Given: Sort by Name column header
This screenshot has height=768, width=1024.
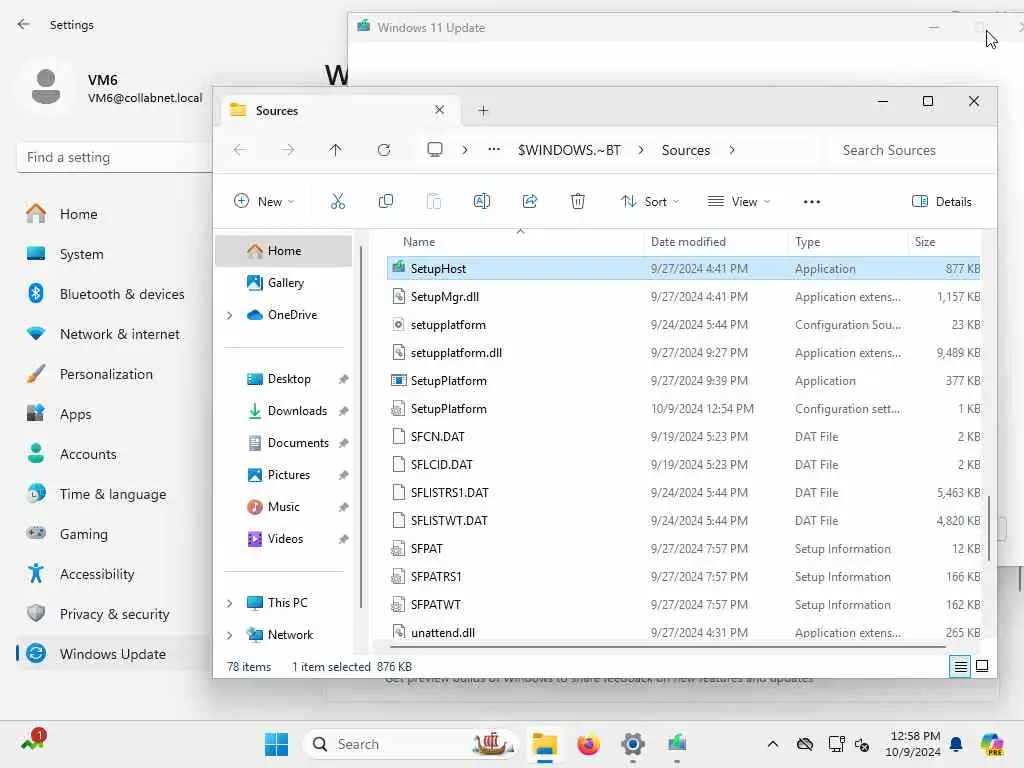Looking at the screenshot, I should point(419,242).
